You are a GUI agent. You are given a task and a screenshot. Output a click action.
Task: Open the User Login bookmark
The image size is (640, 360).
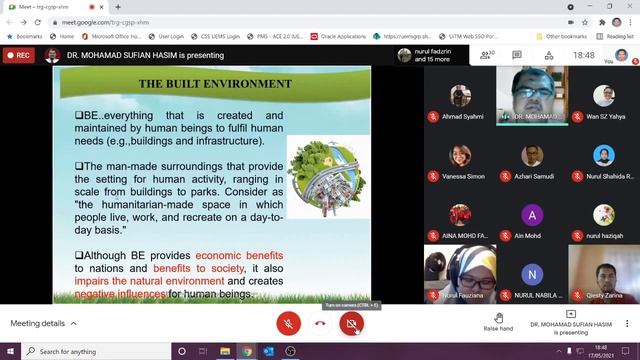click(x=166, y=36)
